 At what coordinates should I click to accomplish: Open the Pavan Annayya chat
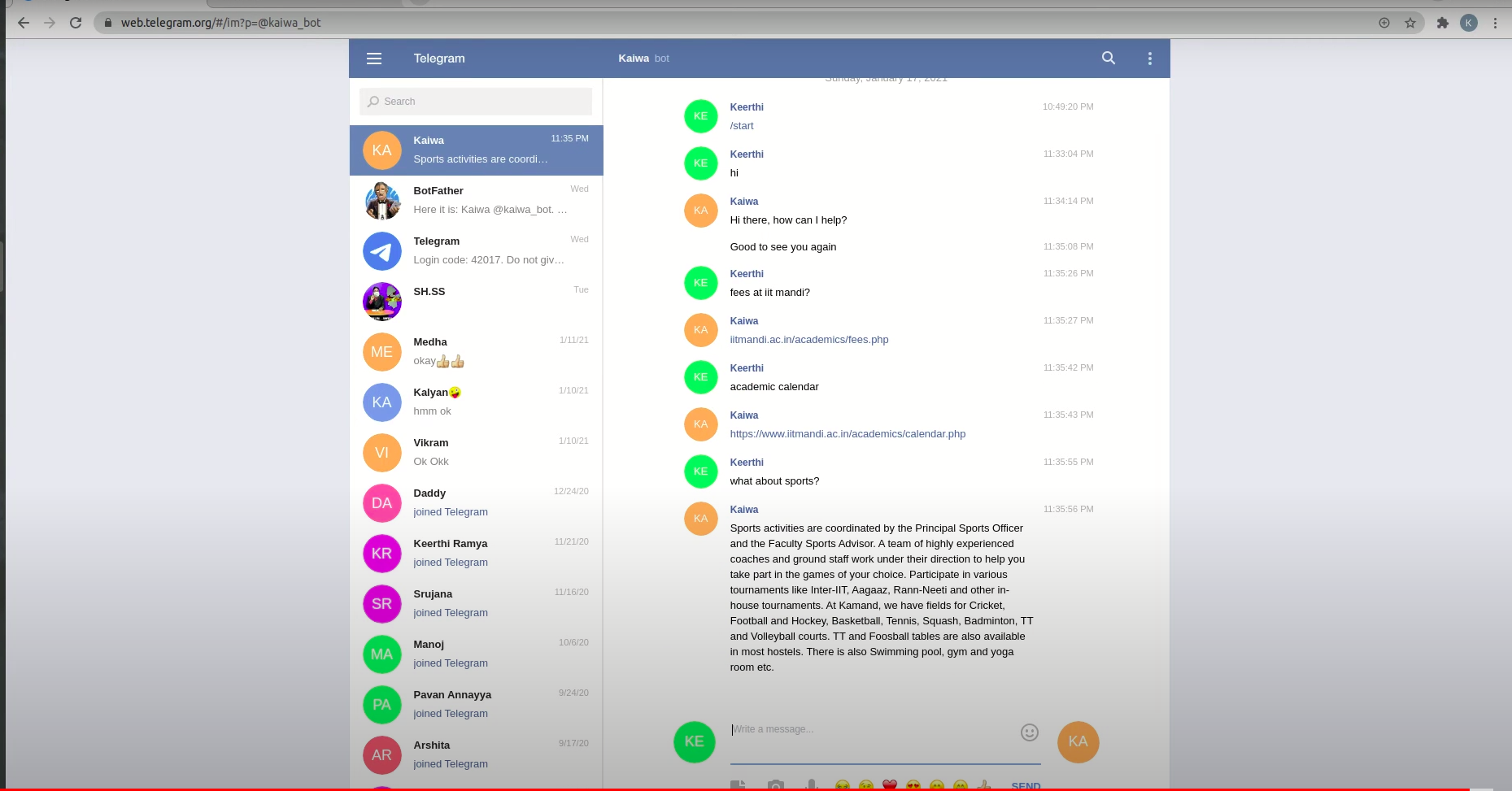(x=476, y=705)
